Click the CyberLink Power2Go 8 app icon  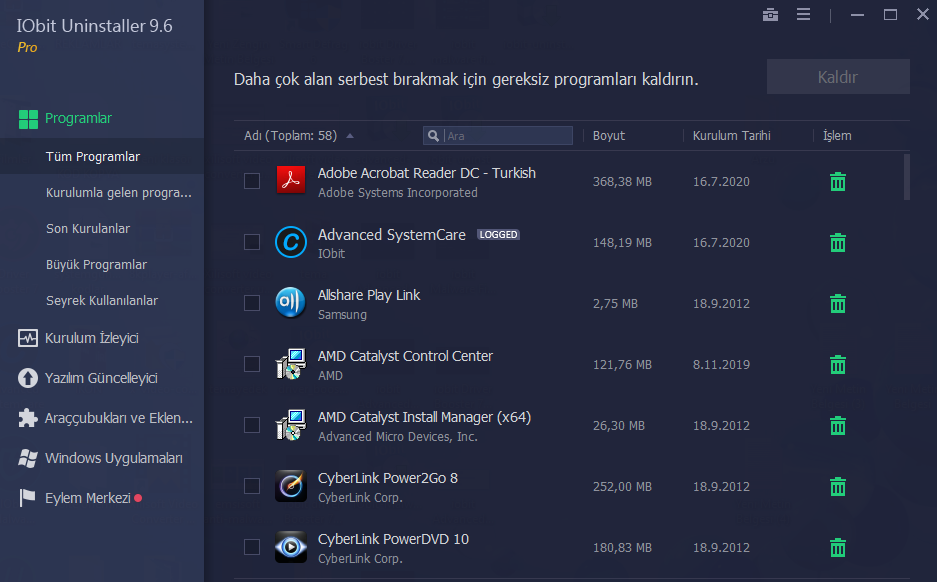pos(291,486)
